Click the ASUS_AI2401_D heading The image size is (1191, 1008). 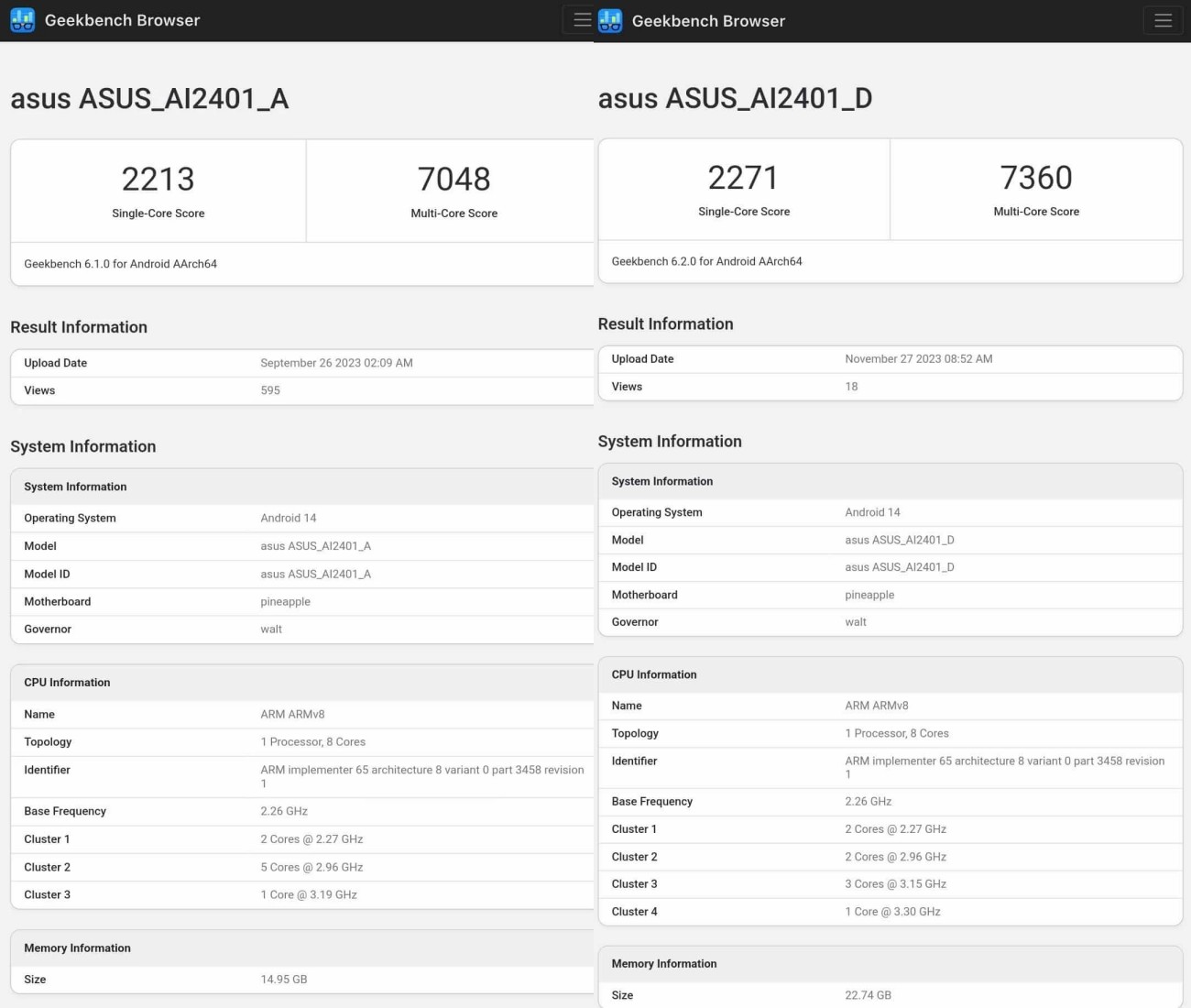pos(735,97)
